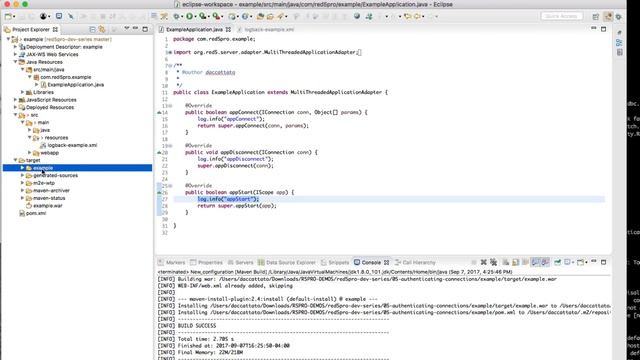The height and width of the screenshot is (360, 640).
Task: Collapse the resources folder
Action: point(30,138)
